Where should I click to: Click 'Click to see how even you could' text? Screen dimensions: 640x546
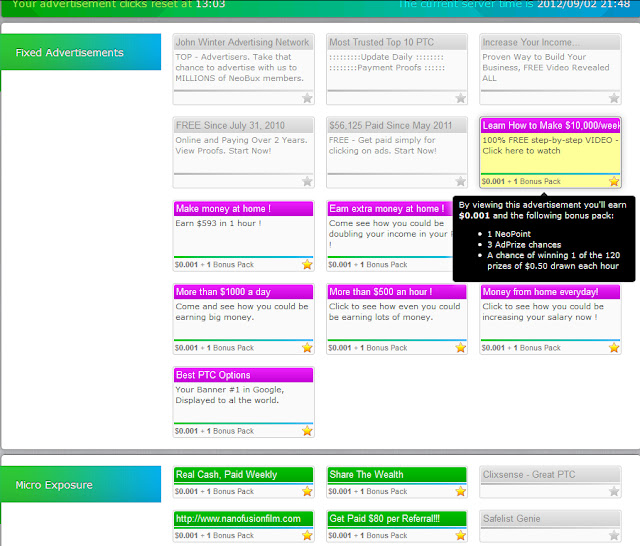pos(395,306)
